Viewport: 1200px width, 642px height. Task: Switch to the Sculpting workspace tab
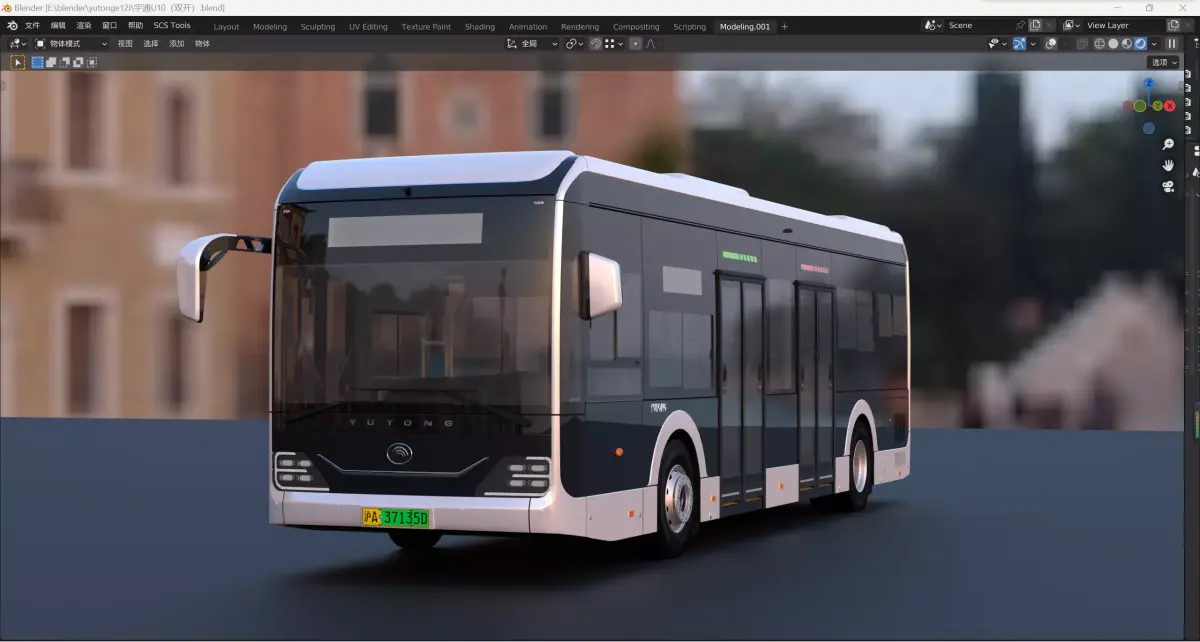pyautogui.click(x=318, y=27)
